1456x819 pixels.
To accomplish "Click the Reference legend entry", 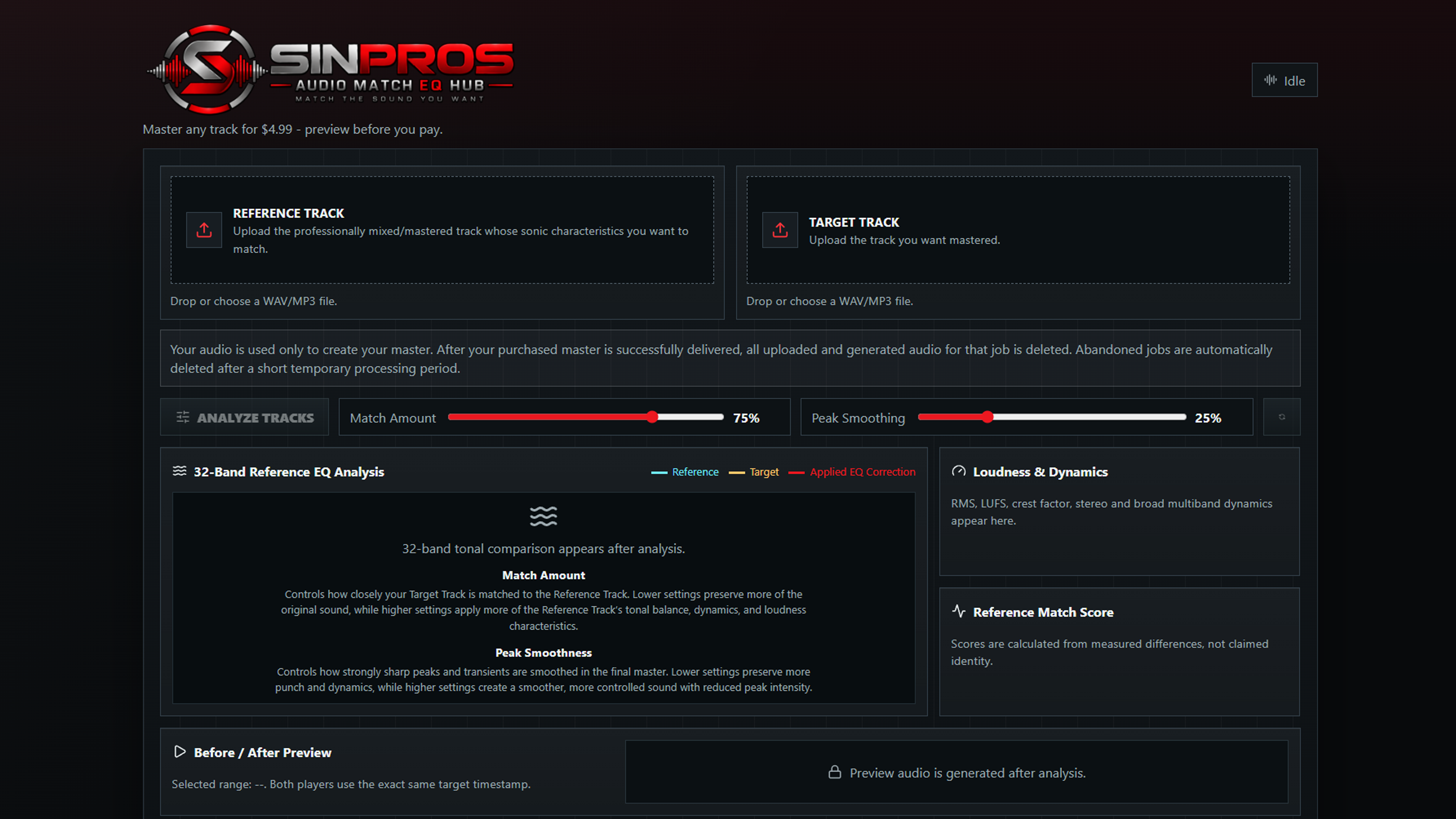I will pos(685,472).
